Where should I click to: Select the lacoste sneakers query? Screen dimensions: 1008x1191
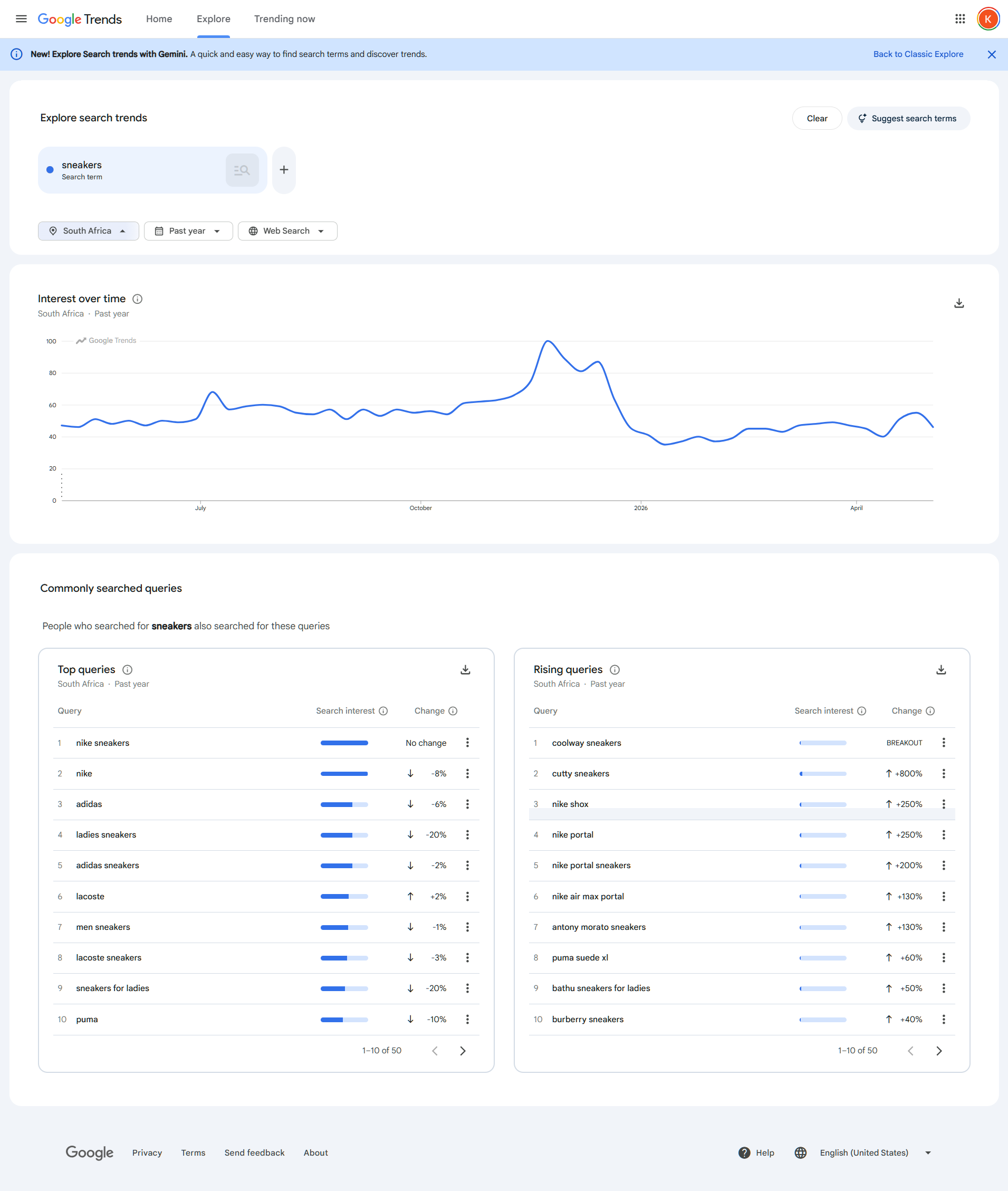[109, 957]
